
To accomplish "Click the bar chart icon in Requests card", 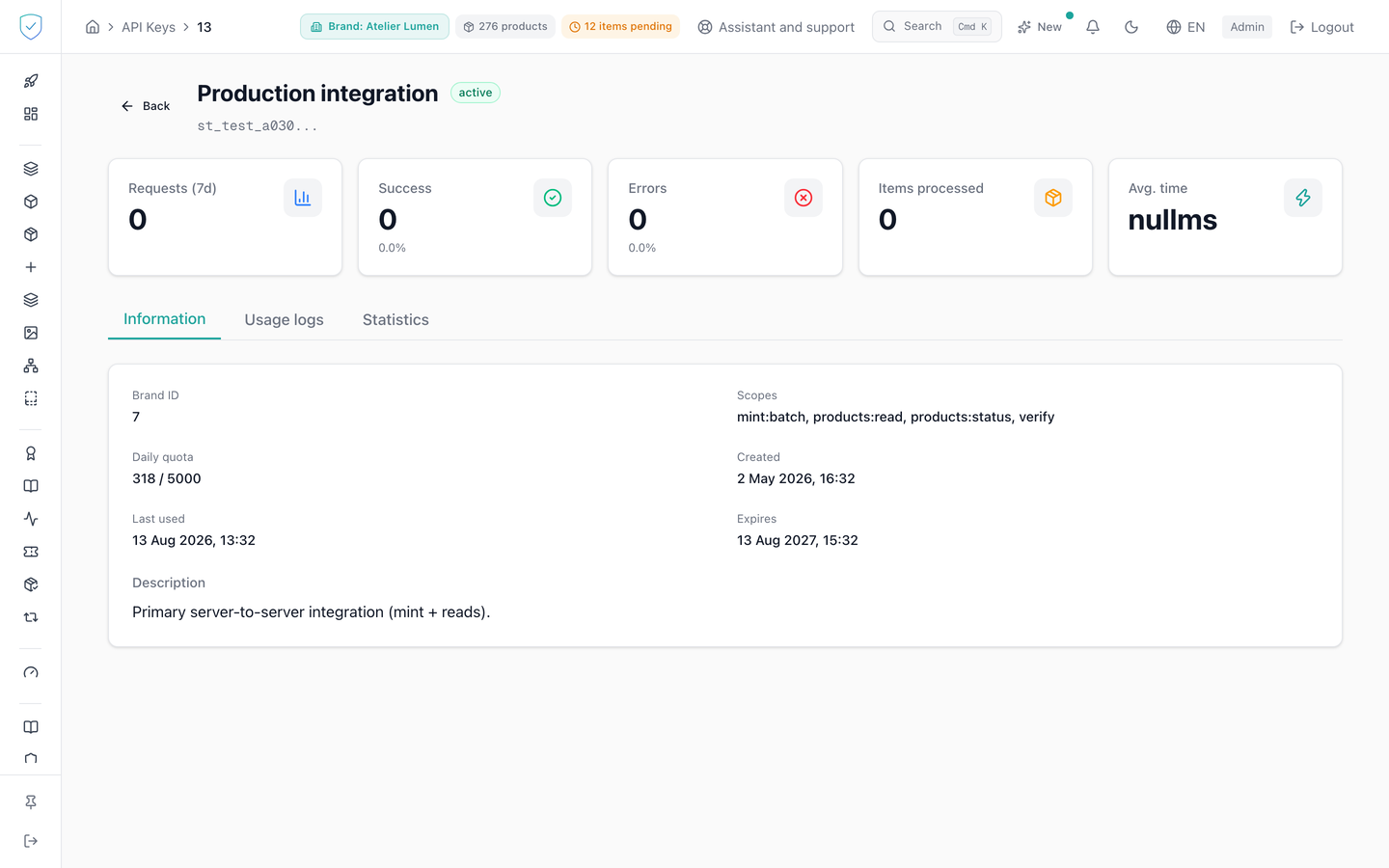I will tap(303, 198).
